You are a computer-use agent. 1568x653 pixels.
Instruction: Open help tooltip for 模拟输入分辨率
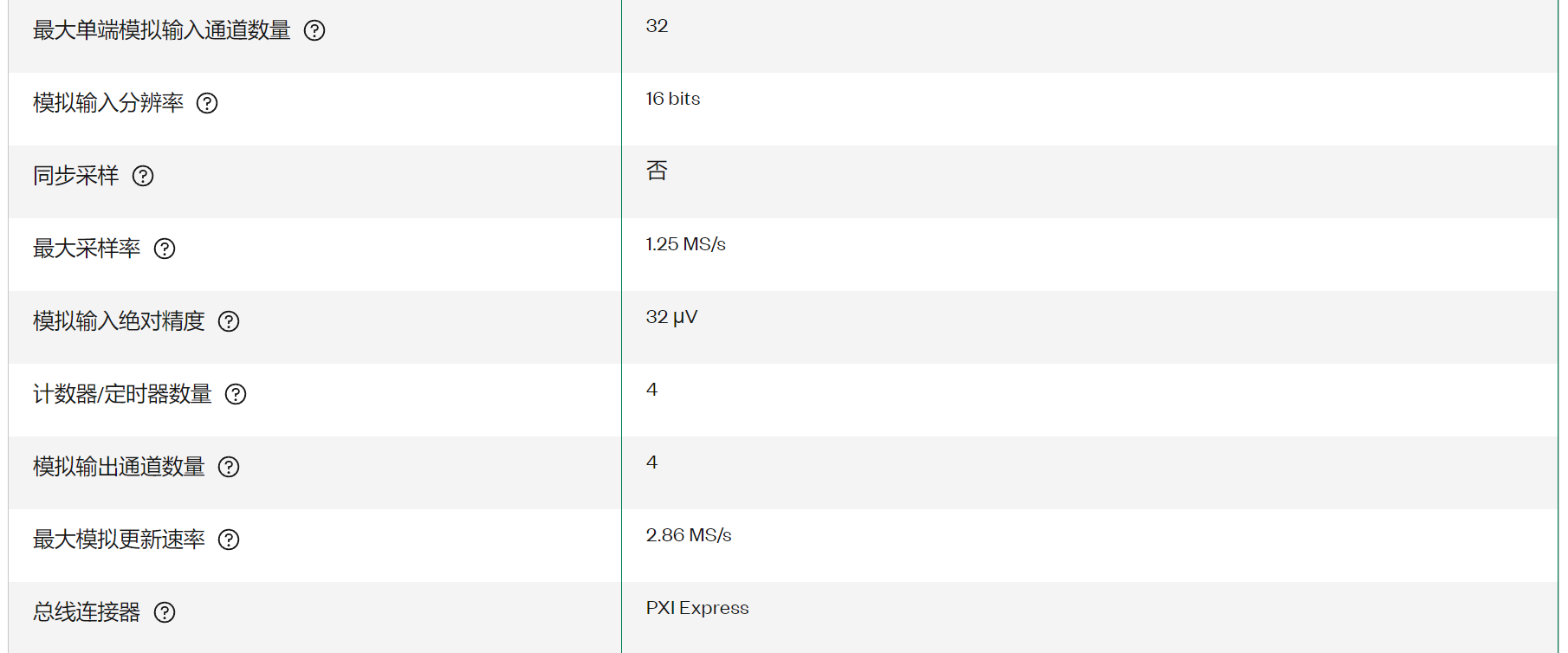pos(207,103)
